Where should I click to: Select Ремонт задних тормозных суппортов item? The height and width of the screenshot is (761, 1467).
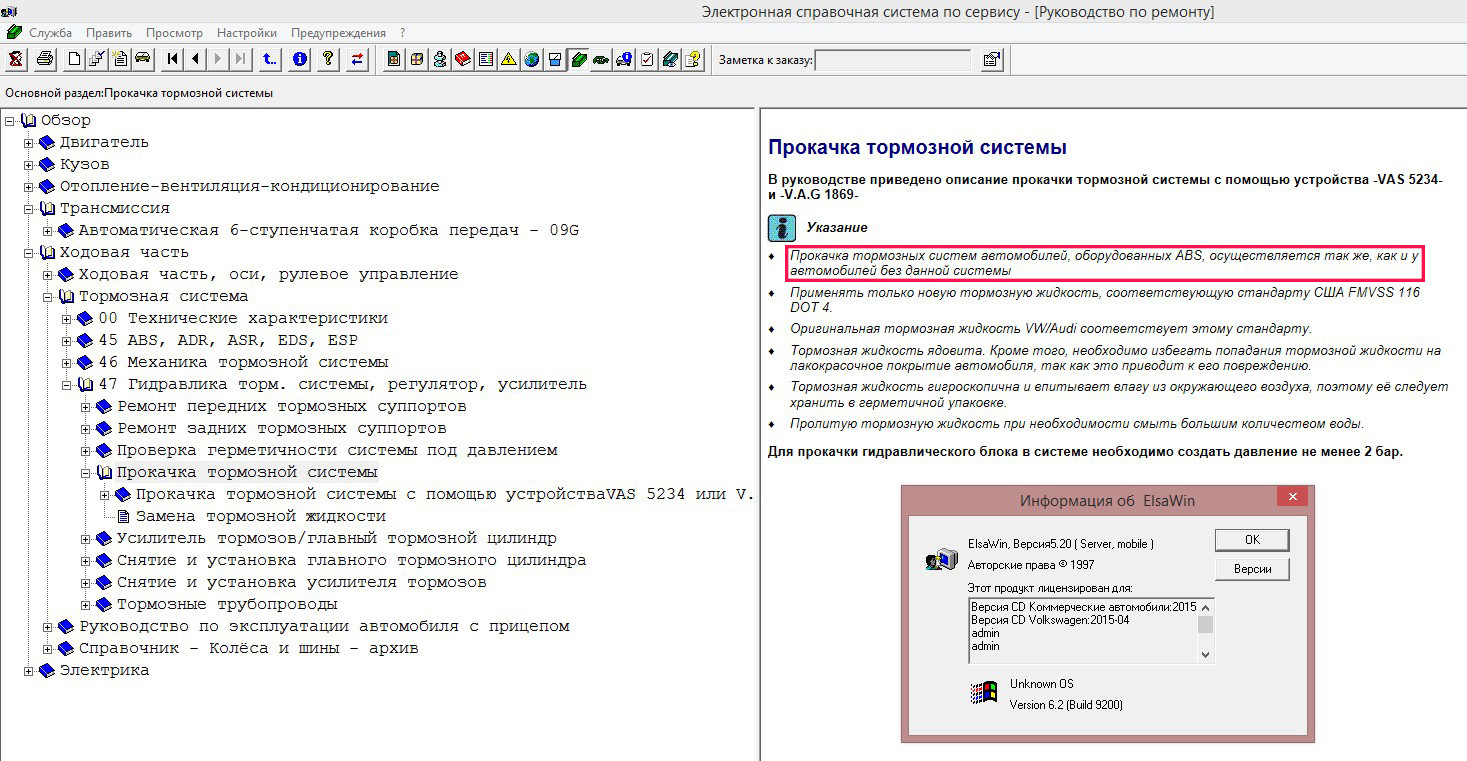coord(282,429)
